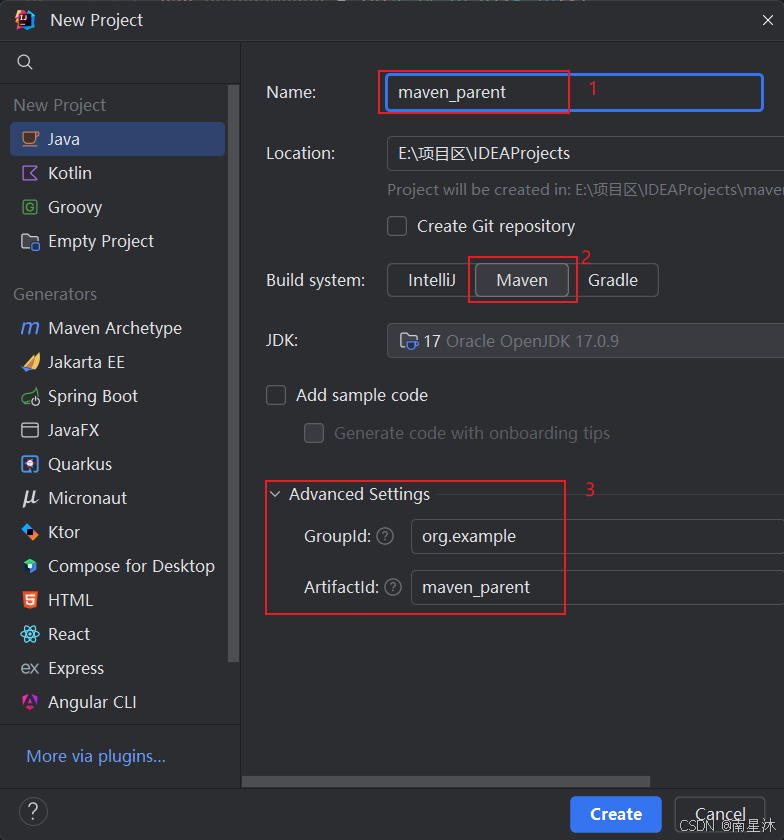Screen dimensions: 784x840
Task: Click the Java coffee cup icon
Action: 30,139
